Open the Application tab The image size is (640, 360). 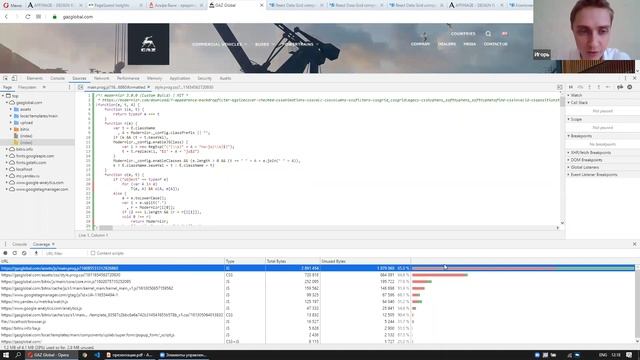click(x=180, y=78)
